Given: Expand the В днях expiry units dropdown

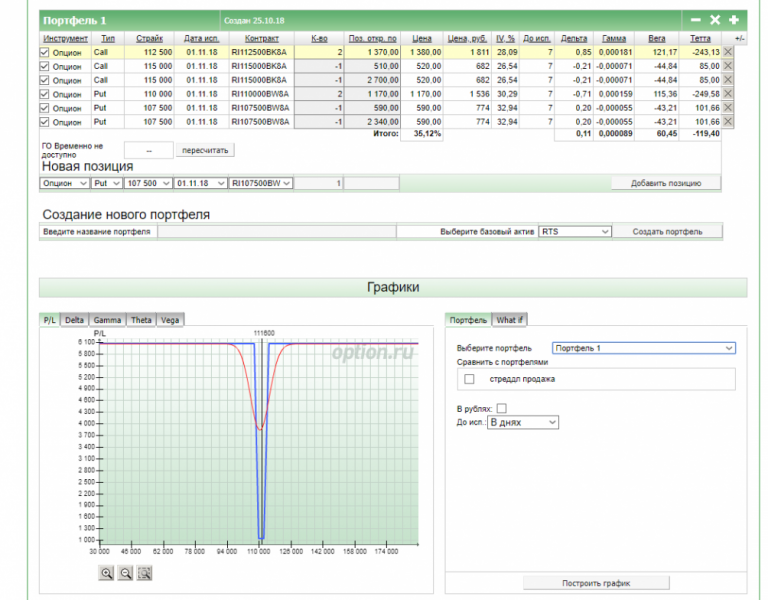Looking at the screenshot, I should tap(522, 423).
